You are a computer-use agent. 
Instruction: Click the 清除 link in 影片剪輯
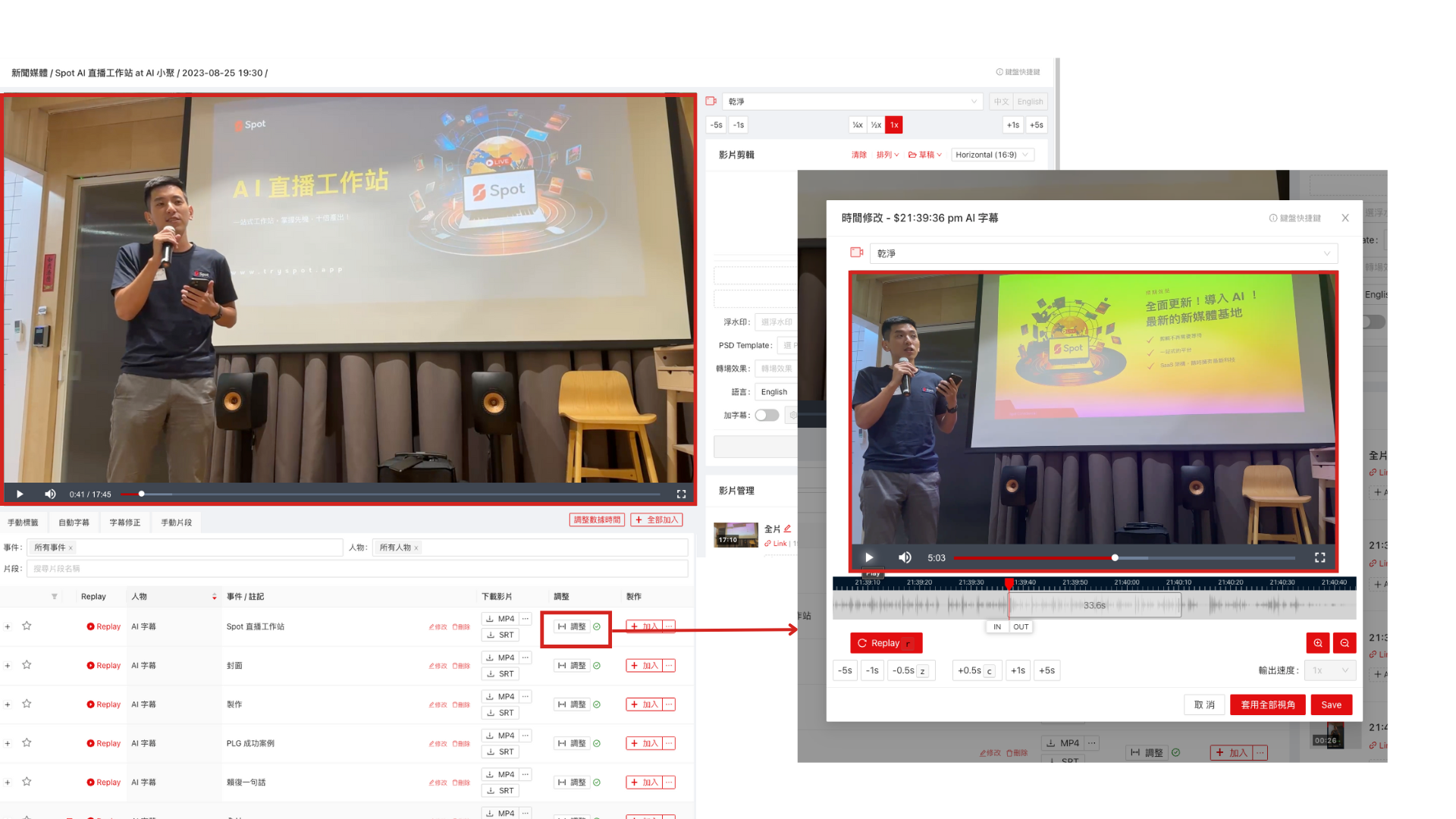858,155
